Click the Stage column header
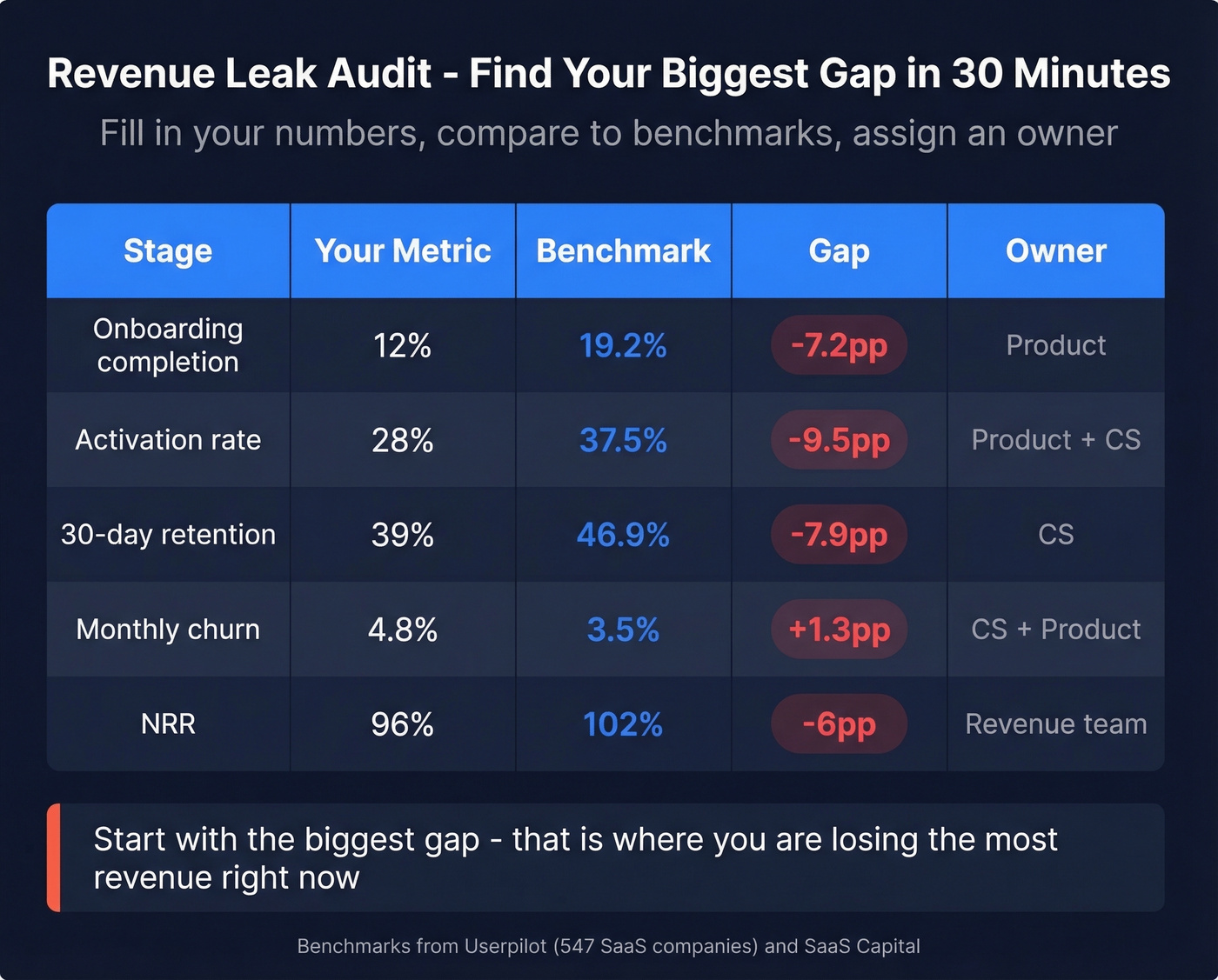The width and height of the screenshot is (1218, 980). pos(167,250)
